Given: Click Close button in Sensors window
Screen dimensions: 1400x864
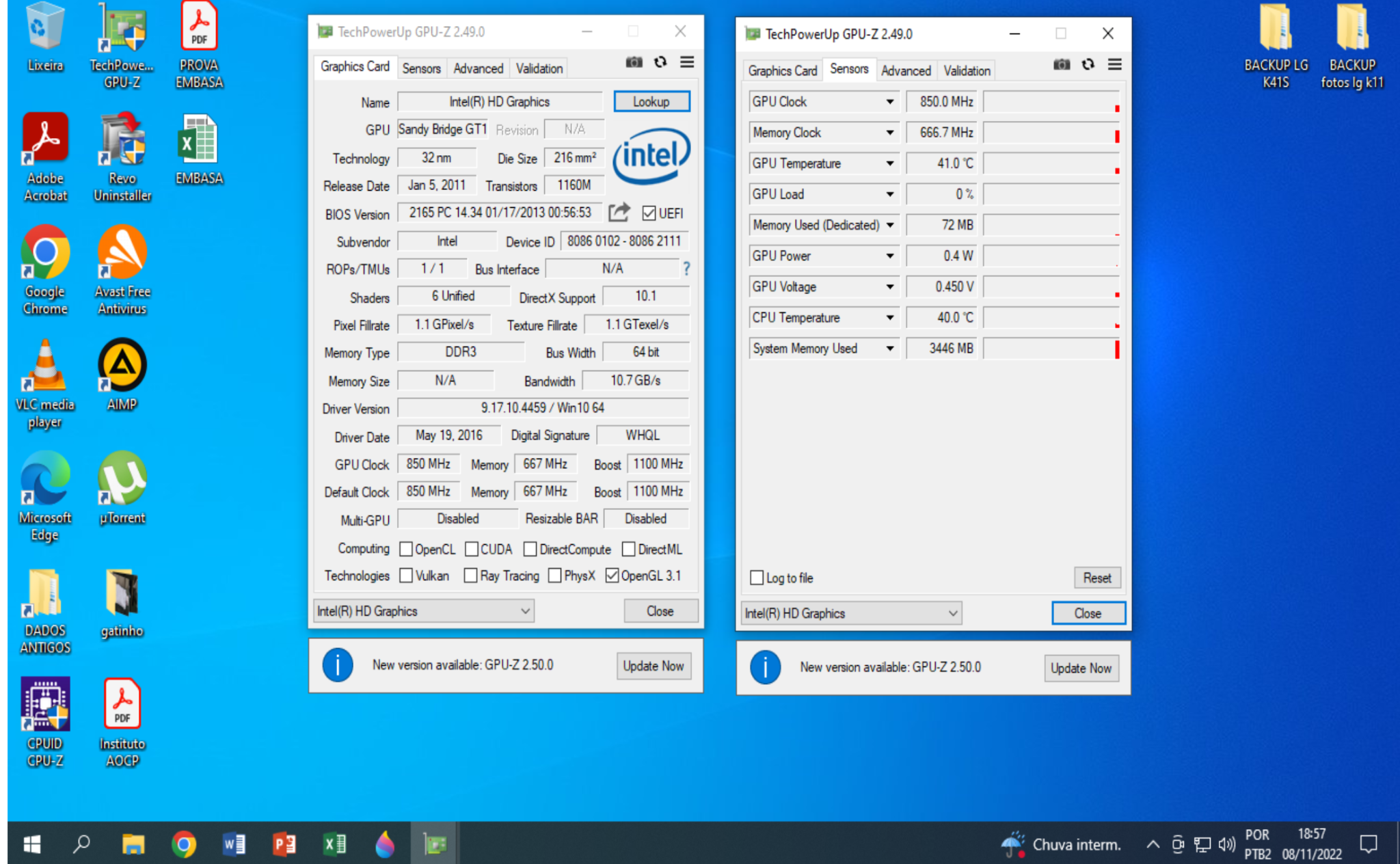Looking at the screenshot, I should 1088,613.
